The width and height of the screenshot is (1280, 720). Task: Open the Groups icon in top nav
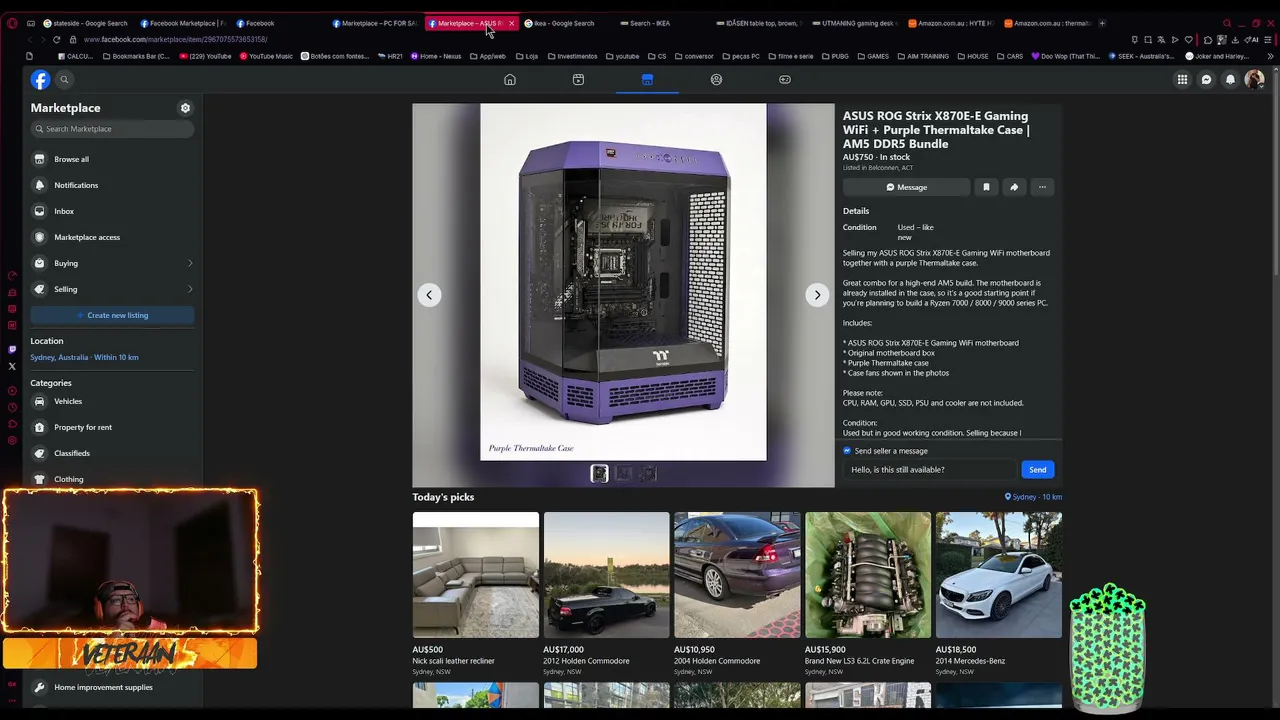point(716,80)
